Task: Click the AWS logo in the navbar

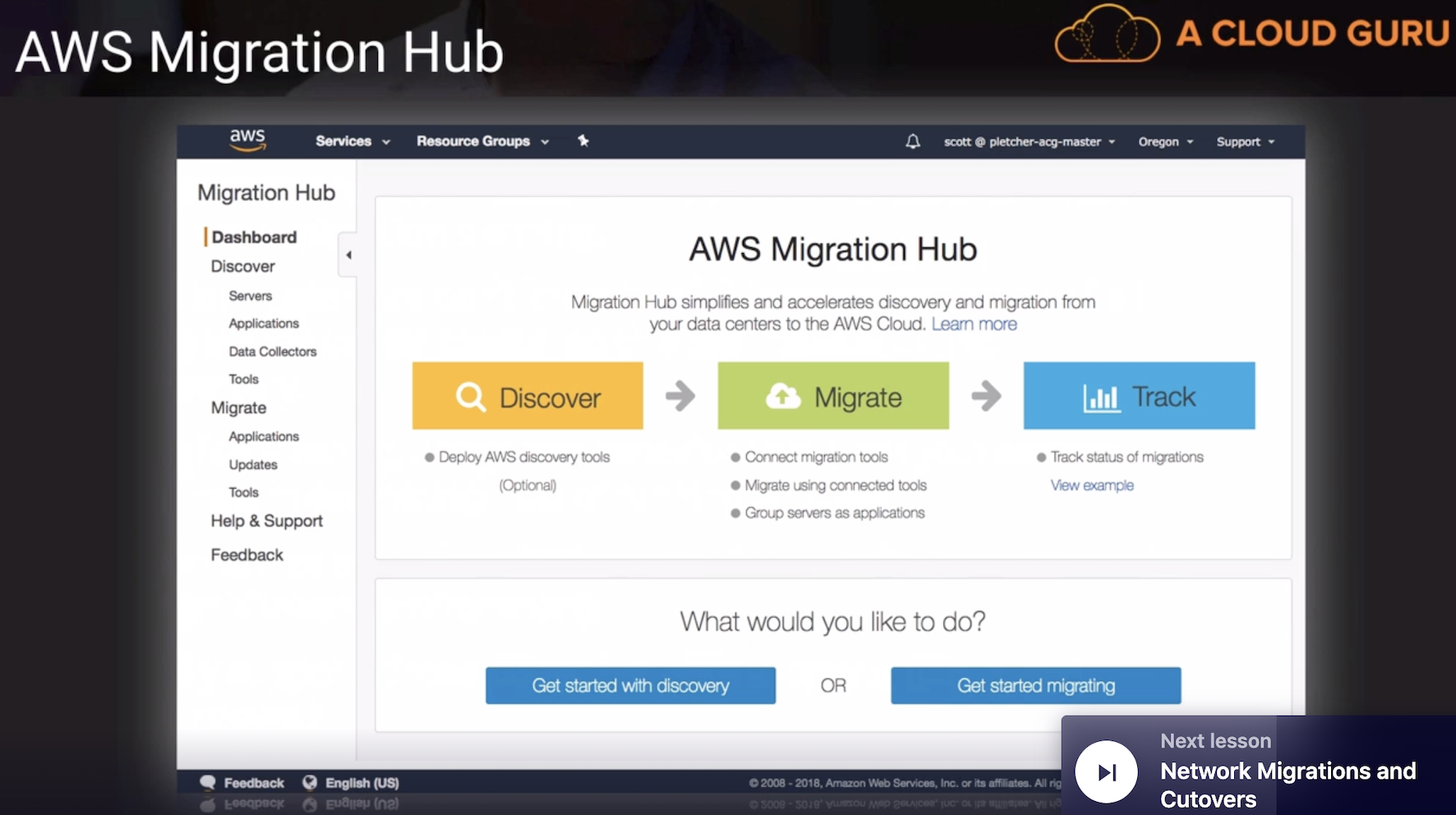Action: [x=247, y=140]
